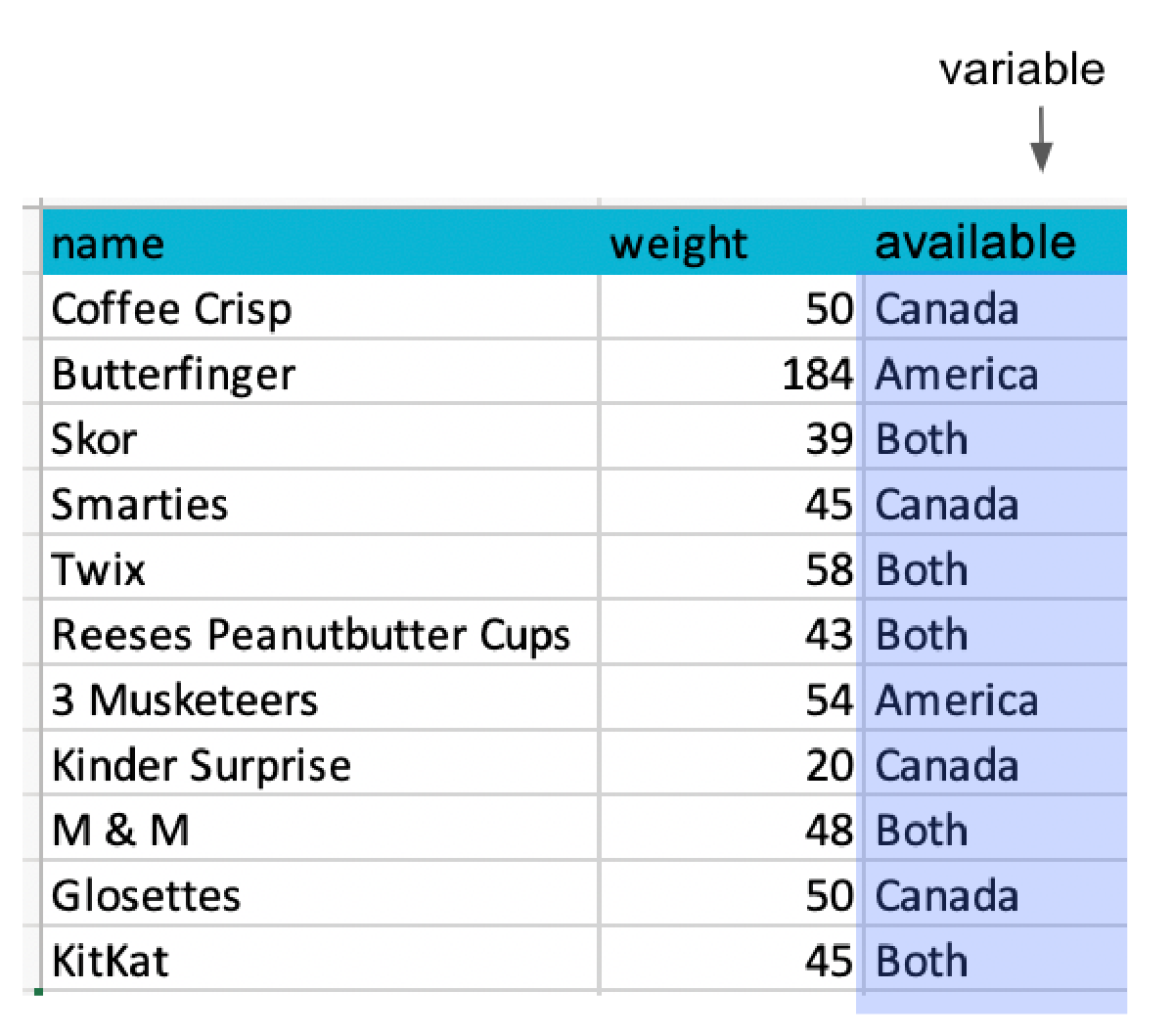
Task: Select the Coffee Crisp cell
Action: (171, 309)
